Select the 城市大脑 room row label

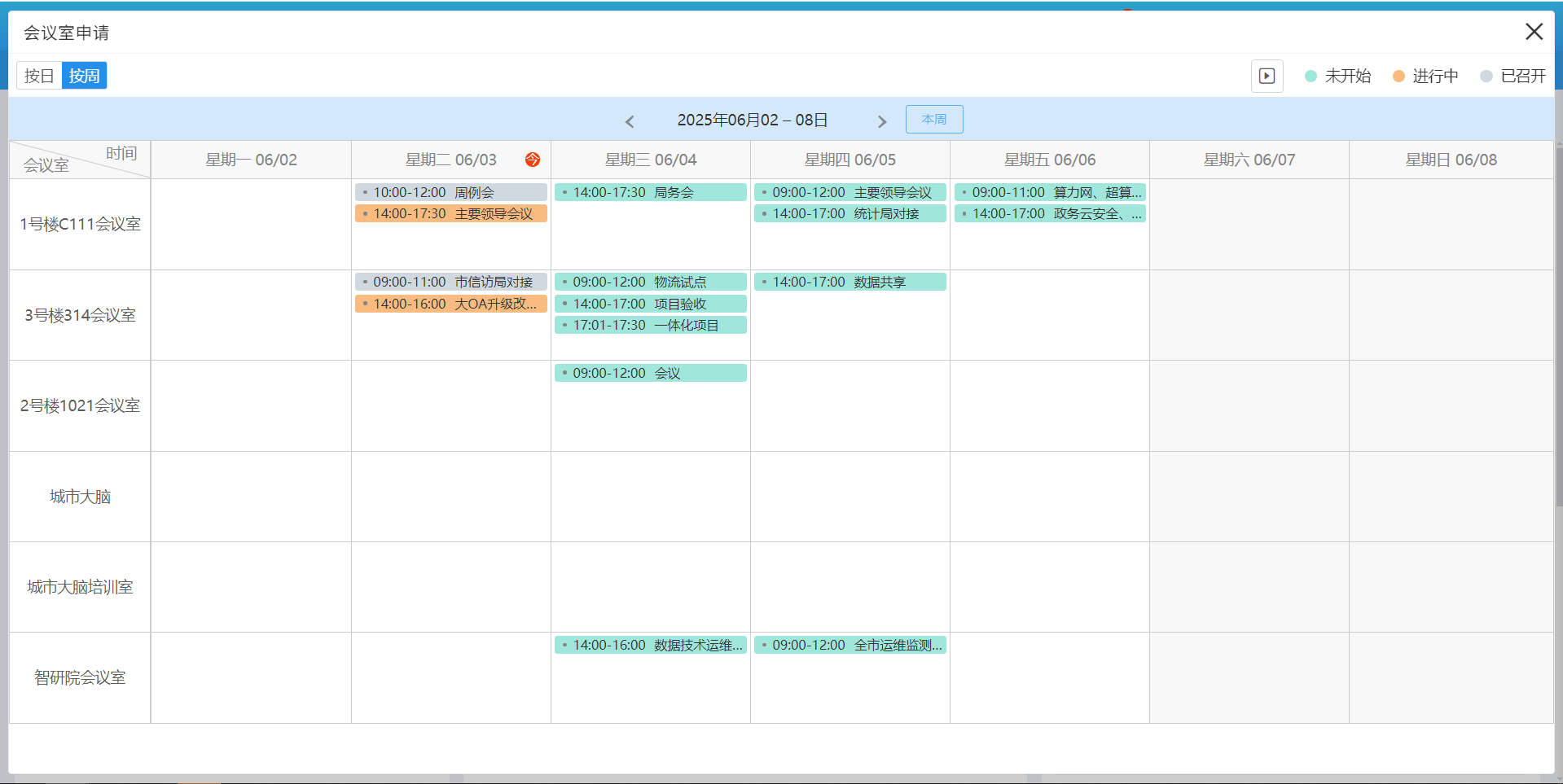click(x=80, y=497)
